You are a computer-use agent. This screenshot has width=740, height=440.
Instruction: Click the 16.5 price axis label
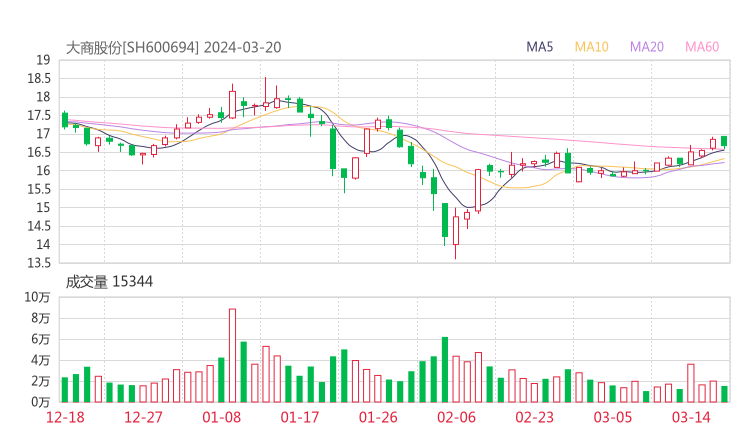pyautogui.click(x=39, y=152)
